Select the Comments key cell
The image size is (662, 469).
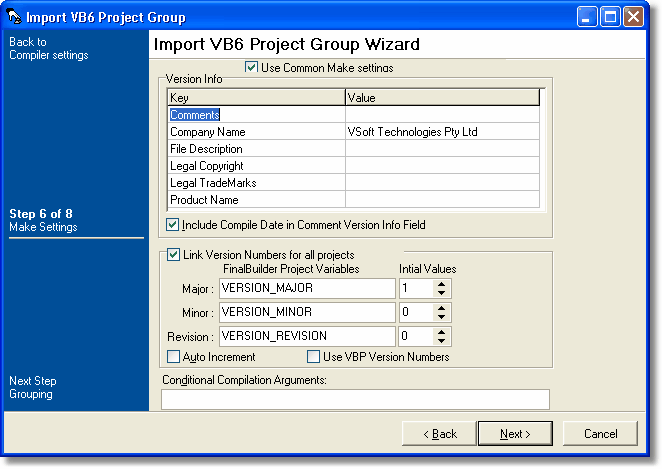coord(257,115)
